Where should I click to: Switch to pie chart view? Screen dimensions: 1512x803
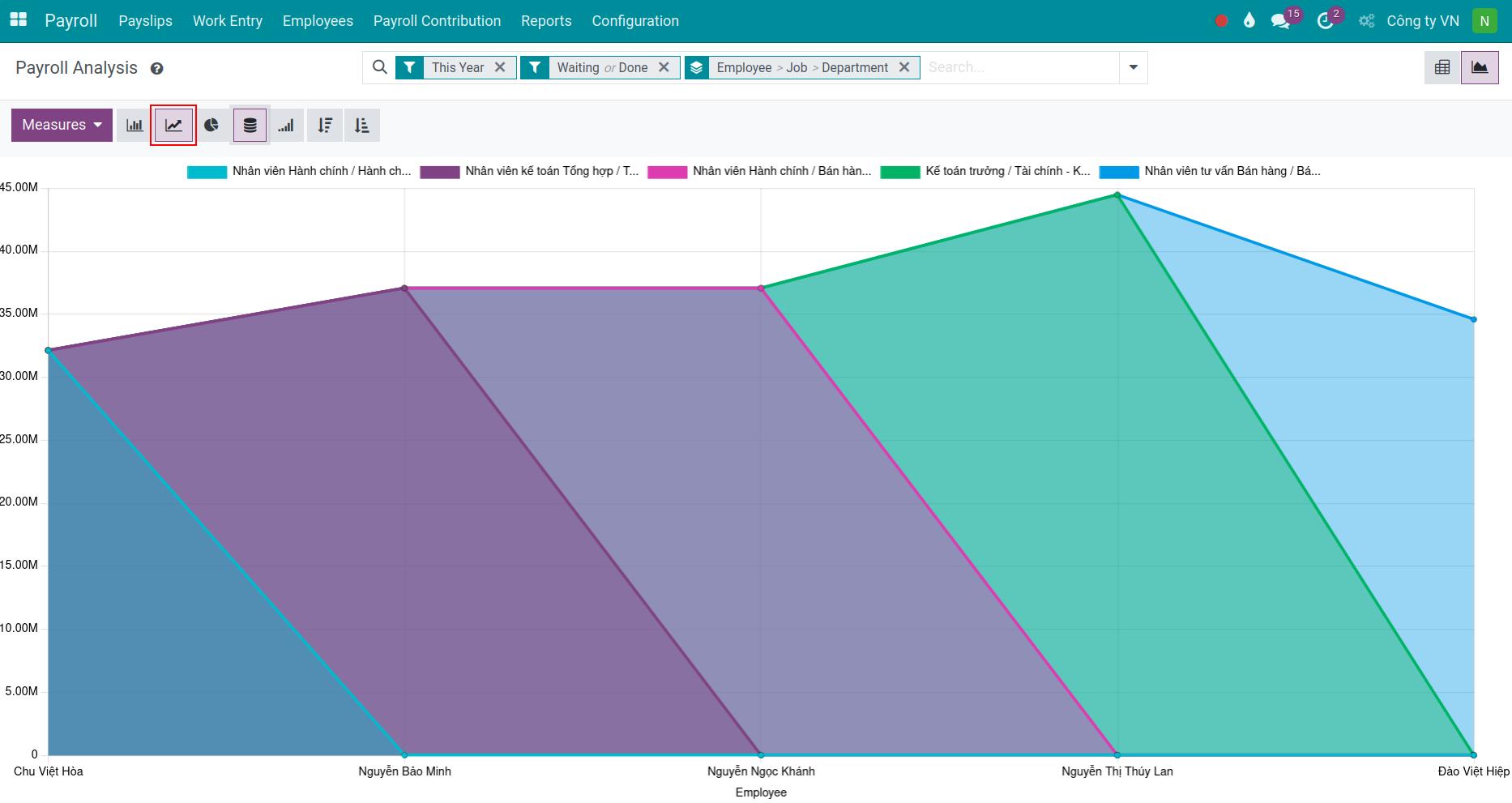pos(211,125)
